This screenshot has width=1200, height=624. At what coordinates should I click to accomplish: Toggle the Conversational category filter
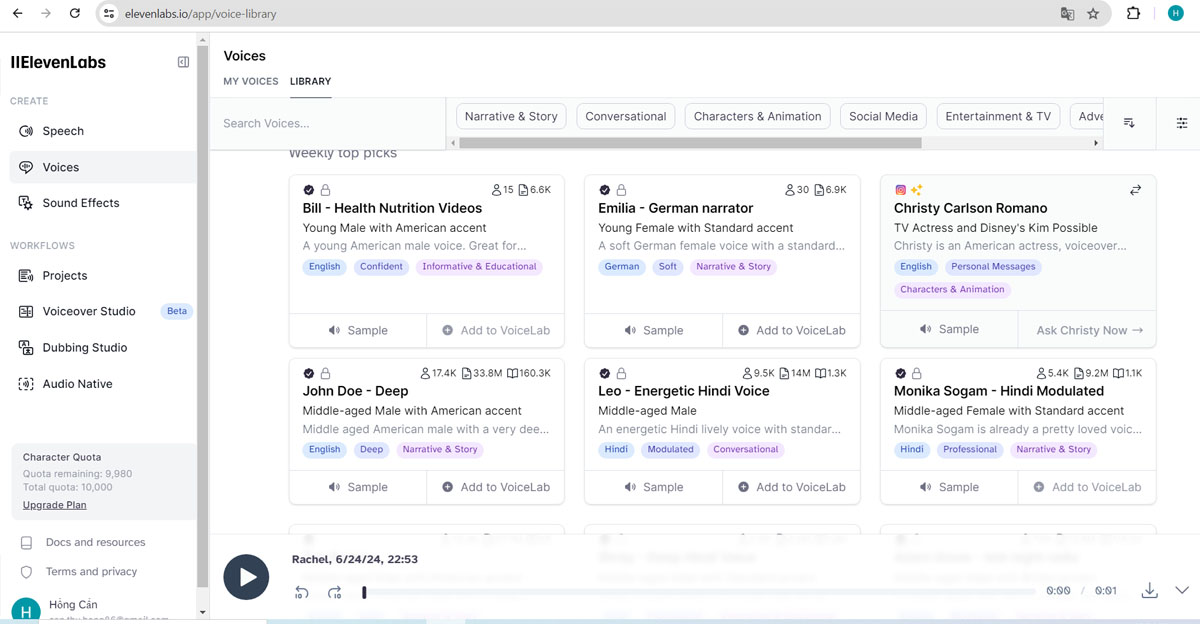(626, 116)
